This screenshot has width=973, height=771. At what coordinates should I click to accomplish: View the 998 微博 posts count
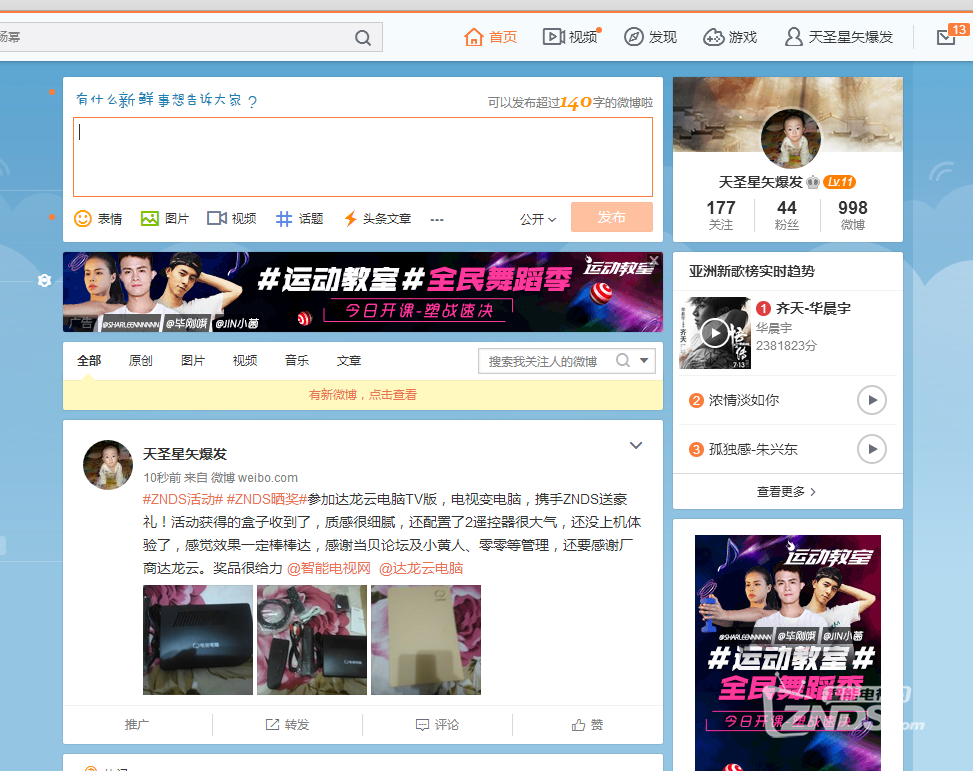[x=853, y=215]
